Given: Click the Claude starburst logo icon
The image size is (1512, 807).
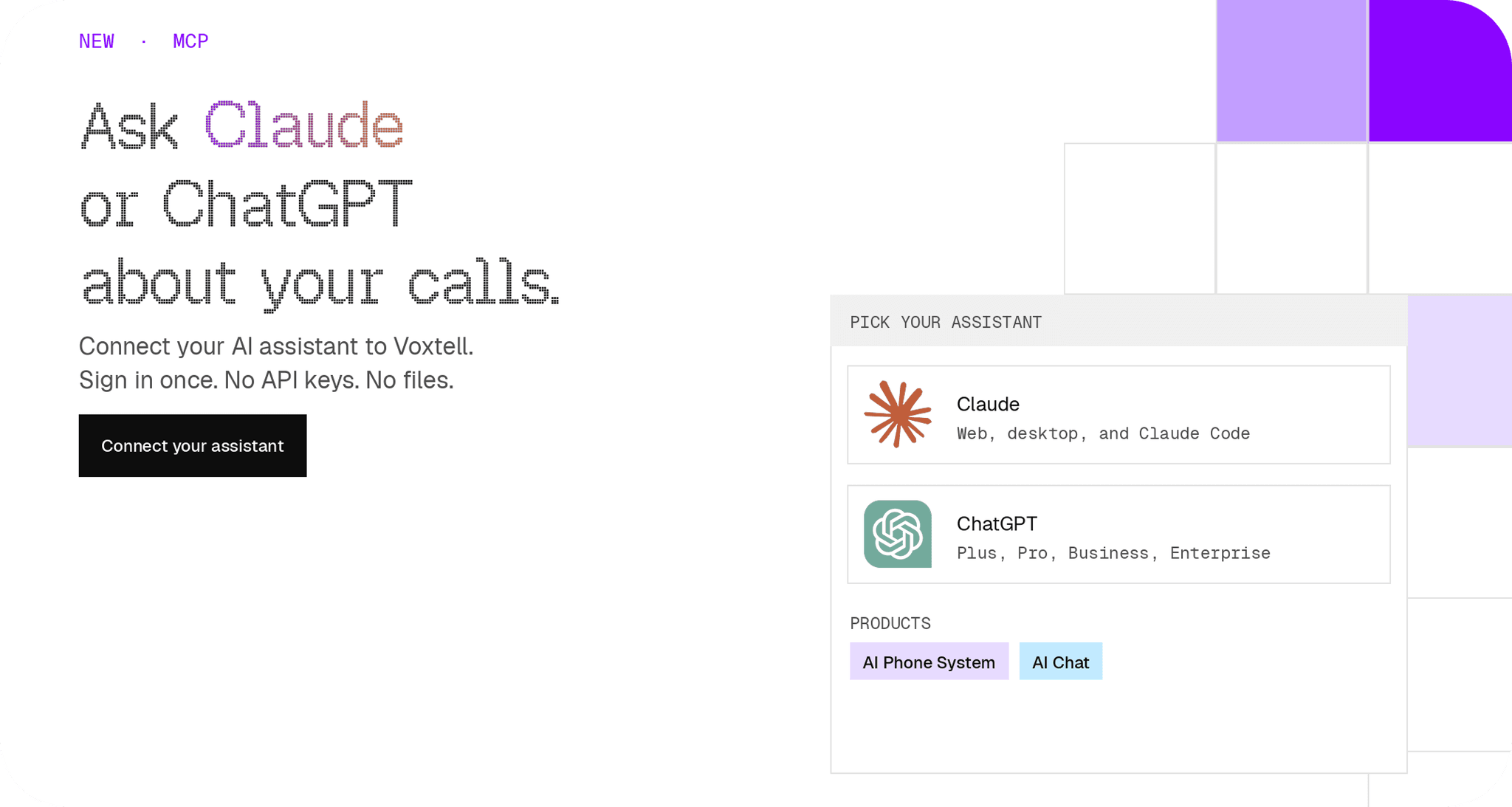Looking at the screenshot, I should tap(898, 414).
